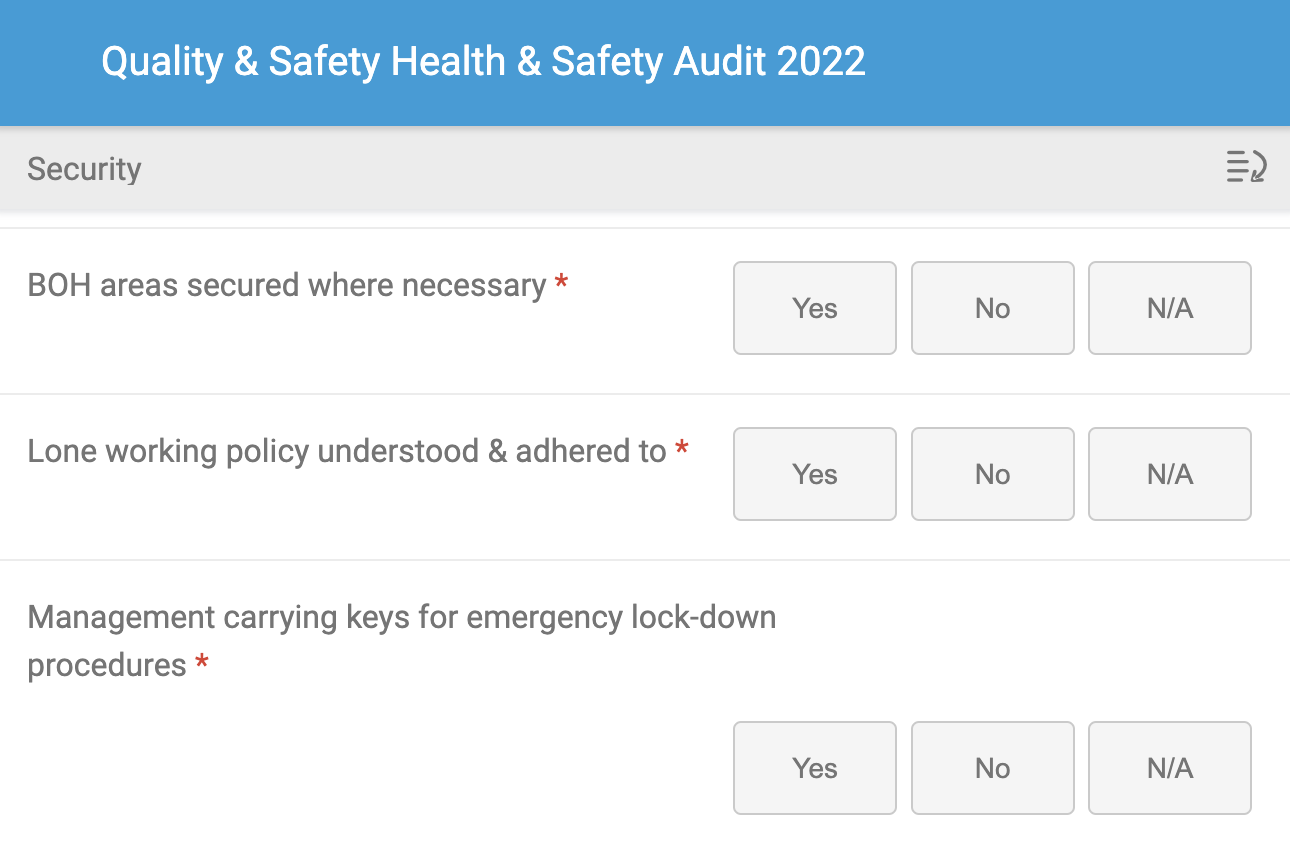Pick N/A for management carrying keys
Image resolution: width=1290 pixels, height=845 pixels.
(x=1169, y=768)
